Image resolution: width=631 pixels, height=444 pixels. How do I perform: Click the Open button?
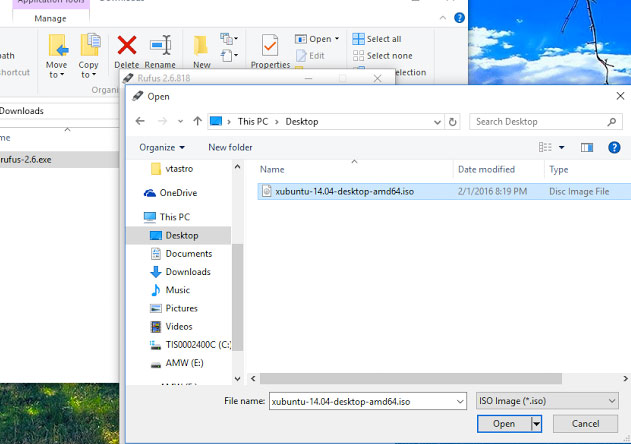pyautogui.click(x=504, y=424)
